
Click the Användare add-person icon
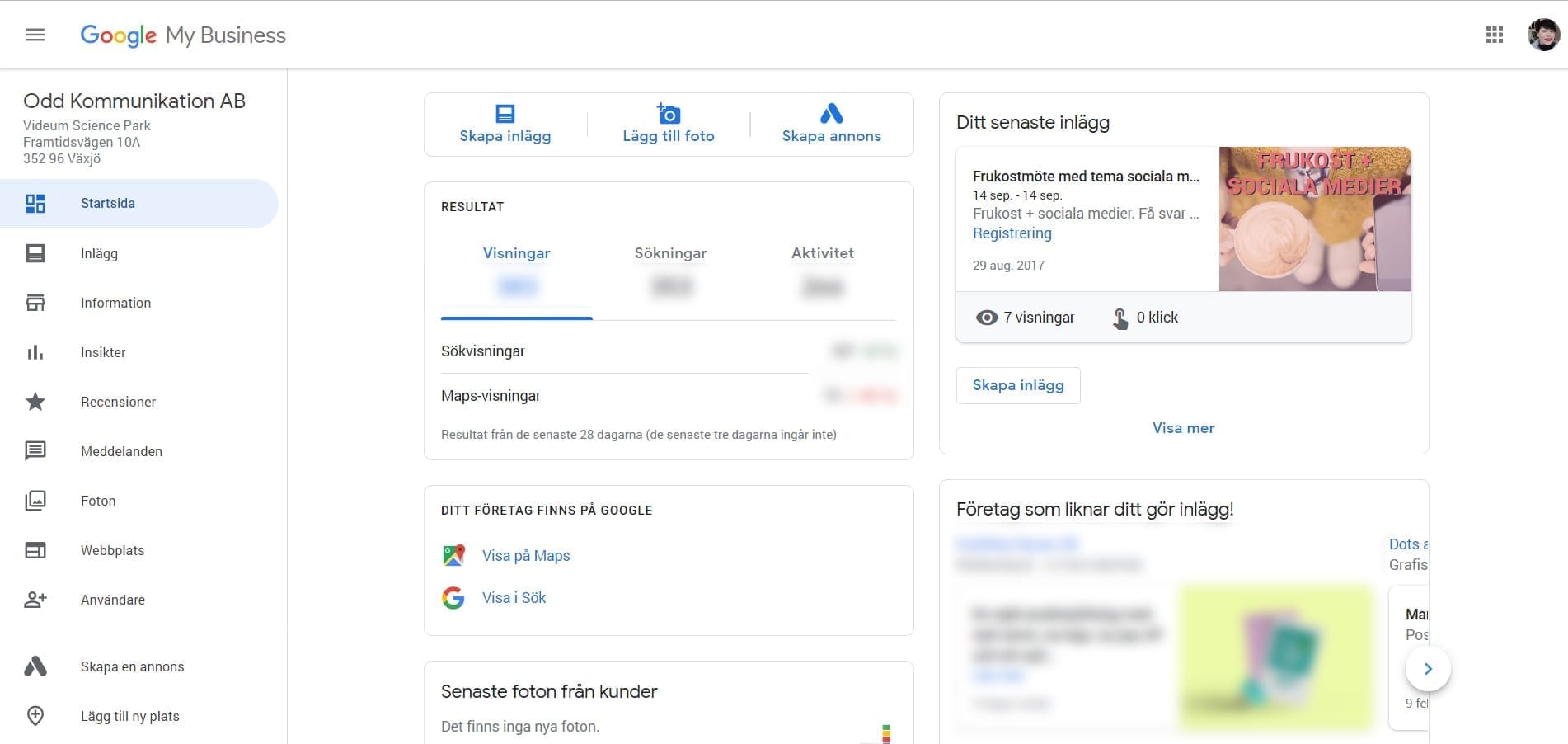coord(35,600)
